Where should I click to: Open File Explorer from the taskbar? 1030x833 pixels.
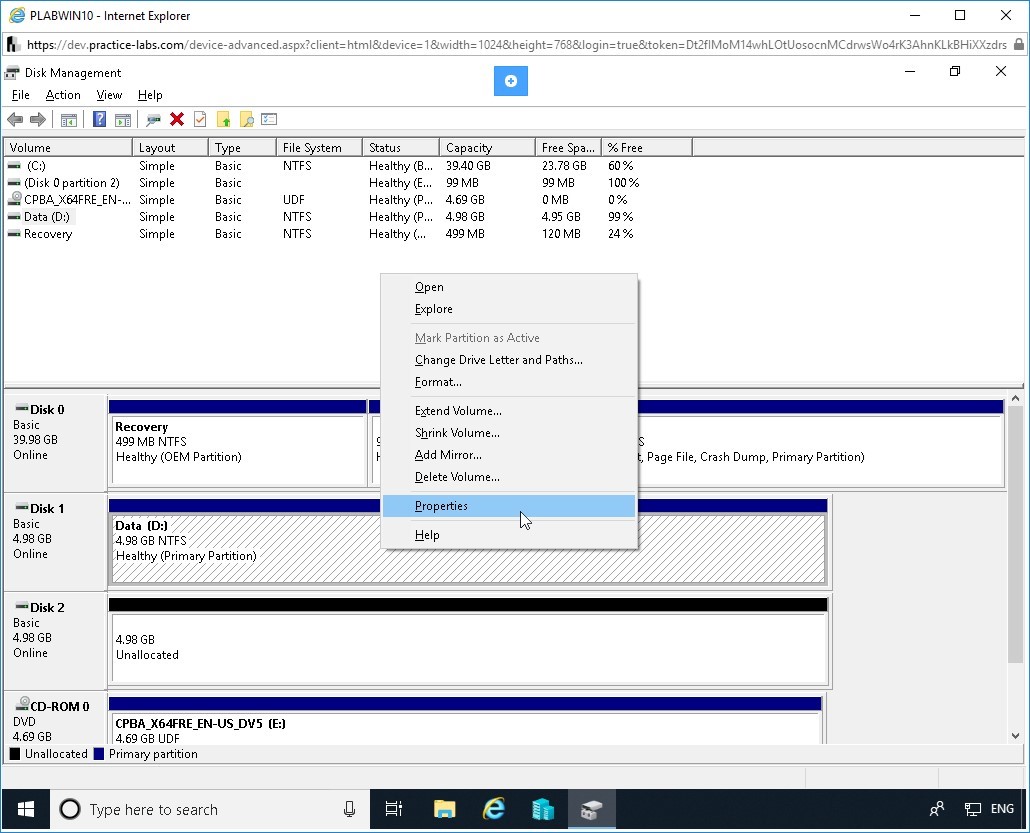445,809
